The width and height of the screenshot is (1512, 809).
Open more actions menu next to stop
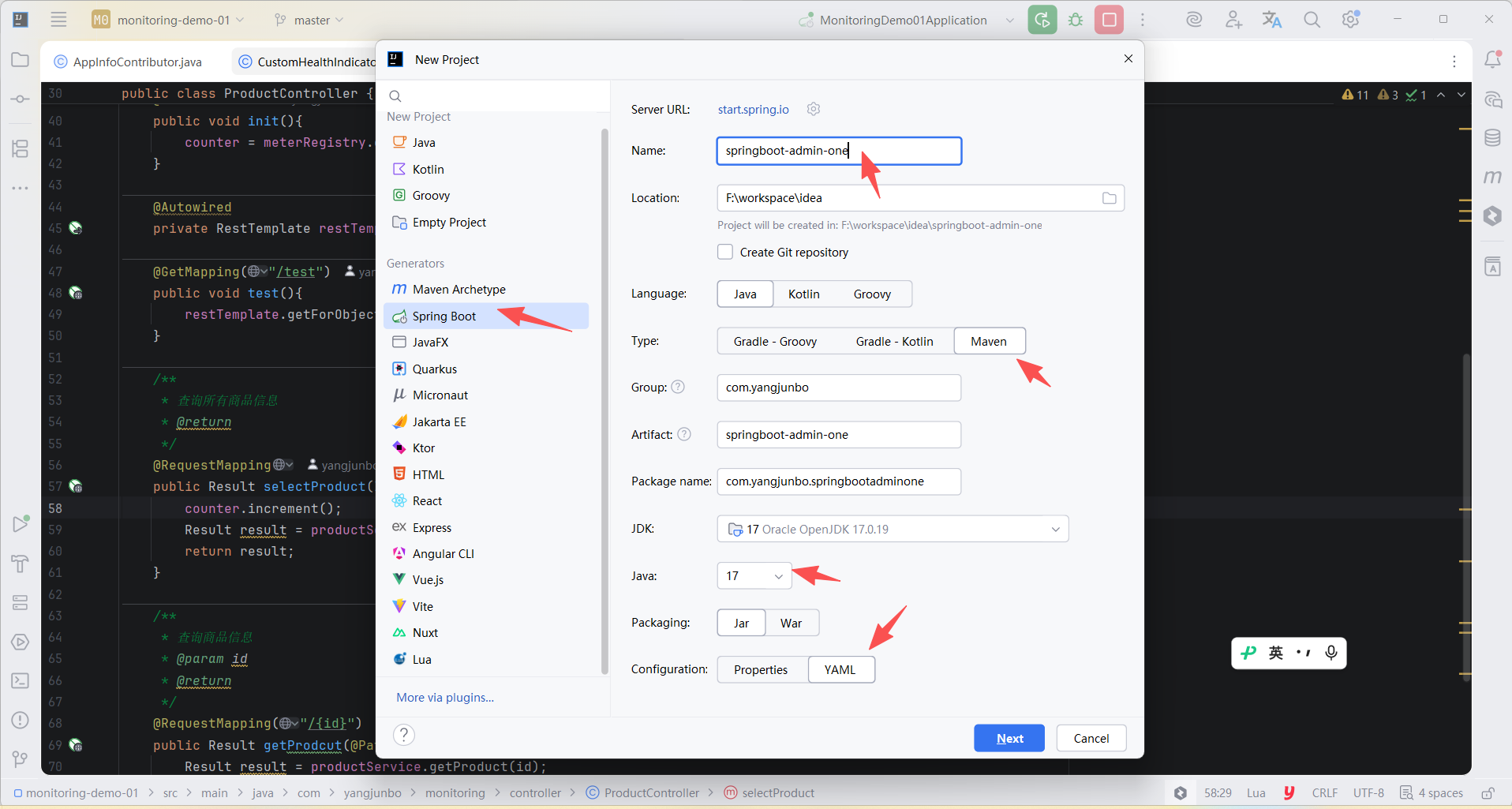(x=1142, y=20)
